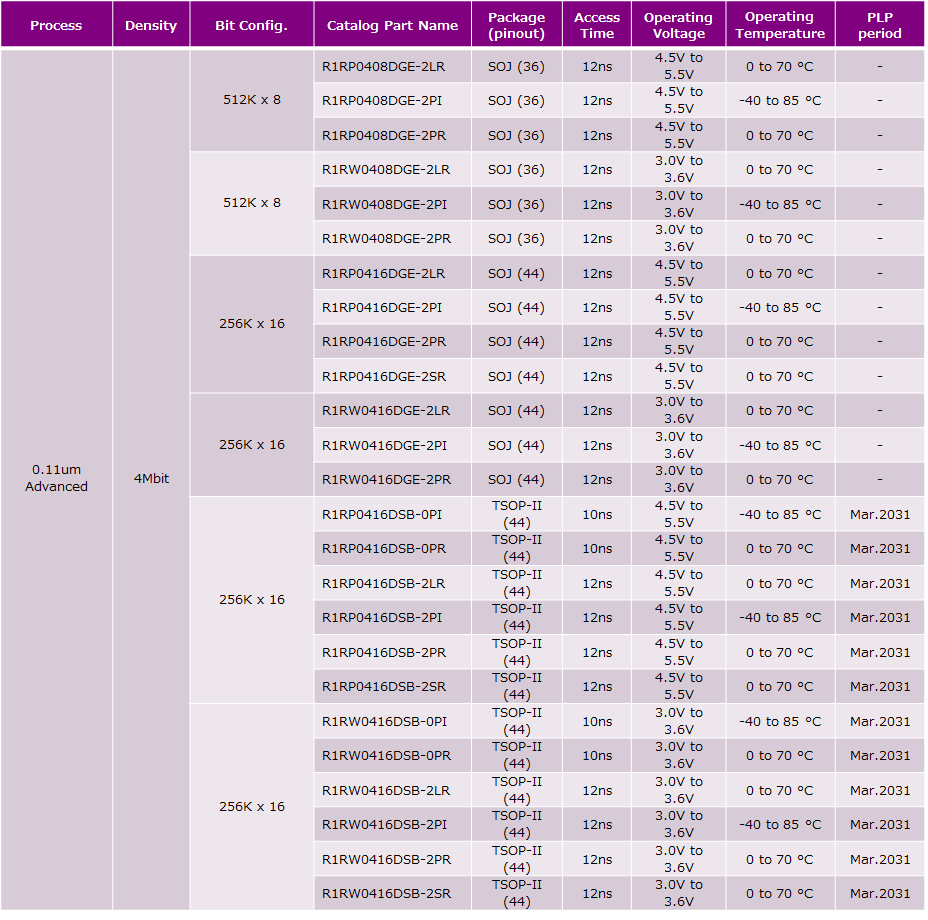Image resolution: width=928 pixels, height=920 pixels.
Task: Select part name R1RW0416DGE-2LR
Action: tap(386, 411)
